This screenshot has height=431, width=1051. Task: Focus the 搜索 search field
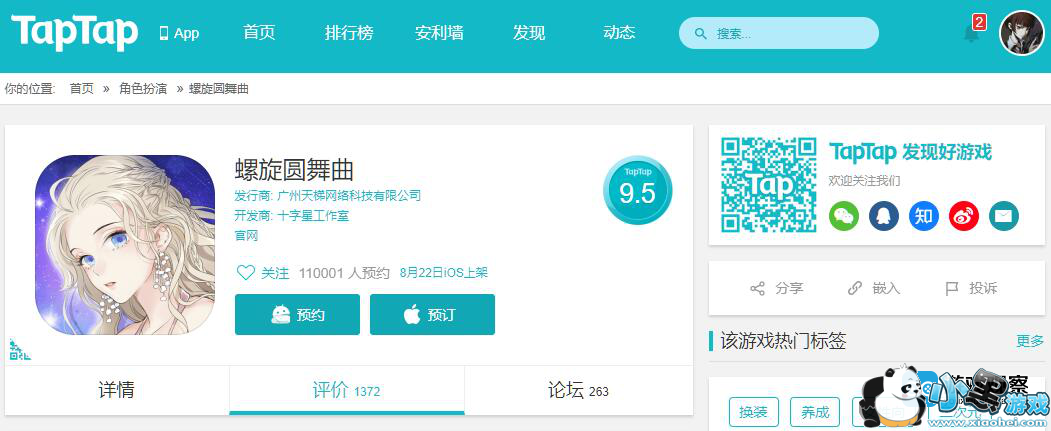click(x=778, y=33)
